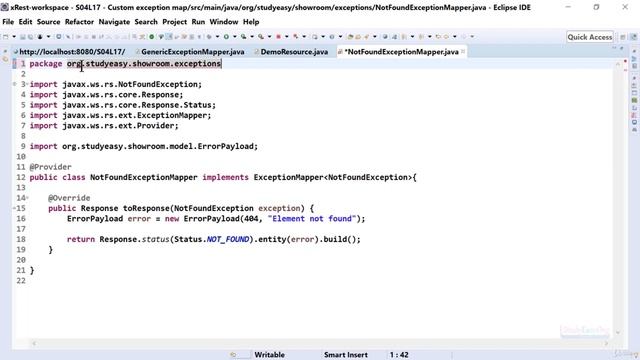Click the override marker on line 15
The image size is (640, 360).
[14, 209]
